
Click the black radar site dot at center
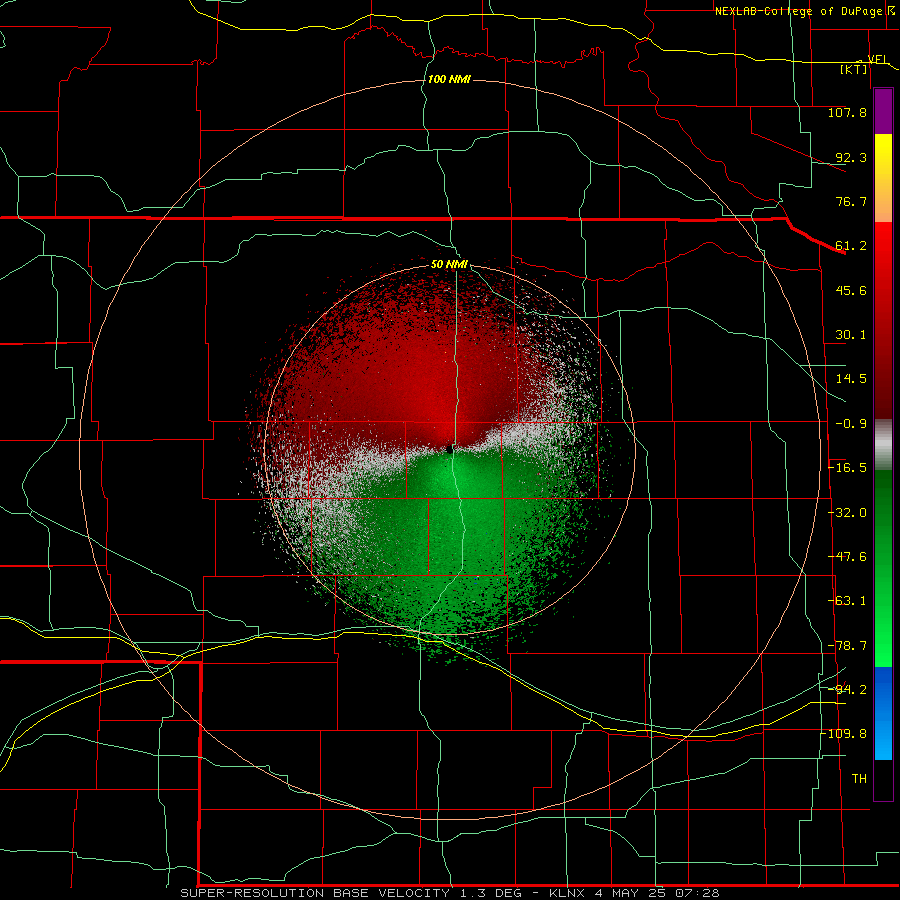(449, 450)
